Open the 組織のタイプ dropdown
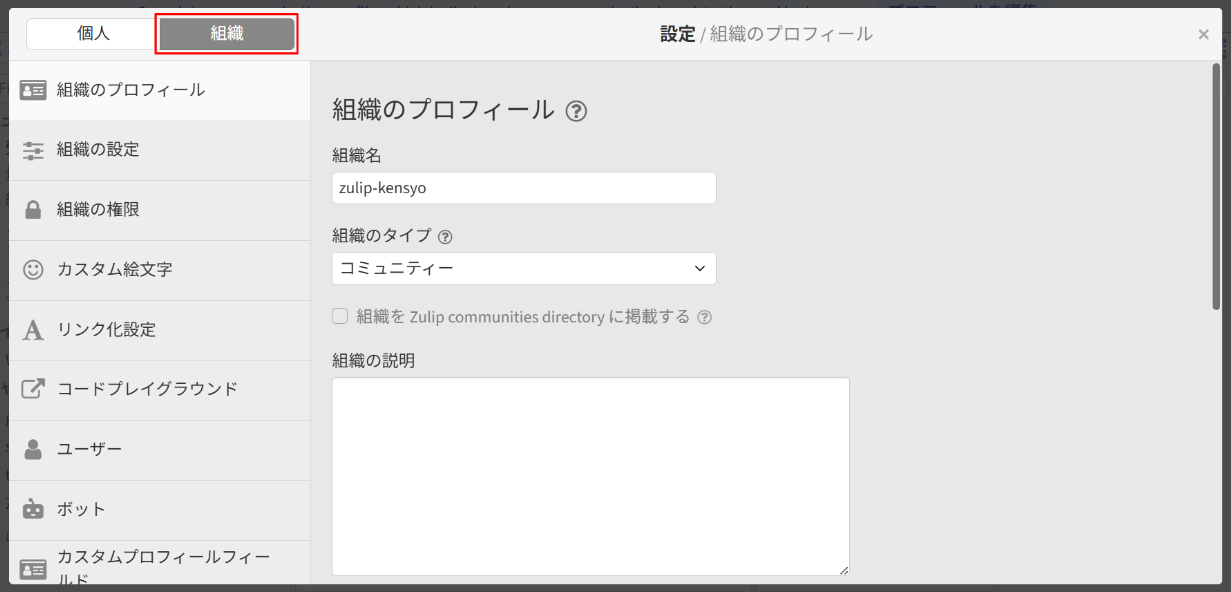Screen dimensions: 1231x592 pos(524,268)
